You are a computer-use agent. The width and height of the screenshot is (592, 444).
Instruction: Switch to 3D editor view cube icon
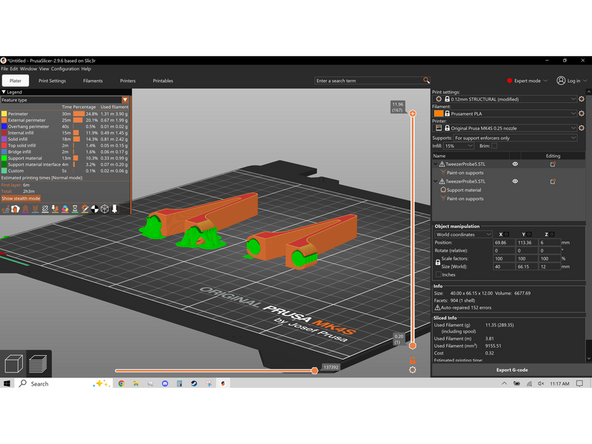tap(14, 364)
